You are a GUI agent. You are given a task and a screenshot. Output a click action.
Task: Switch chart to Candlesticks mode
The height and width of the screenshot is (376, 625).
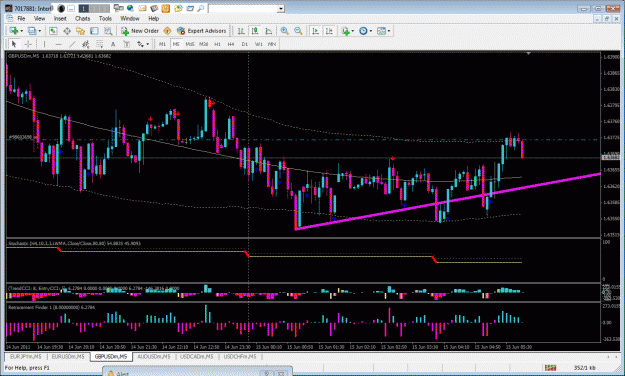(255, 31)
